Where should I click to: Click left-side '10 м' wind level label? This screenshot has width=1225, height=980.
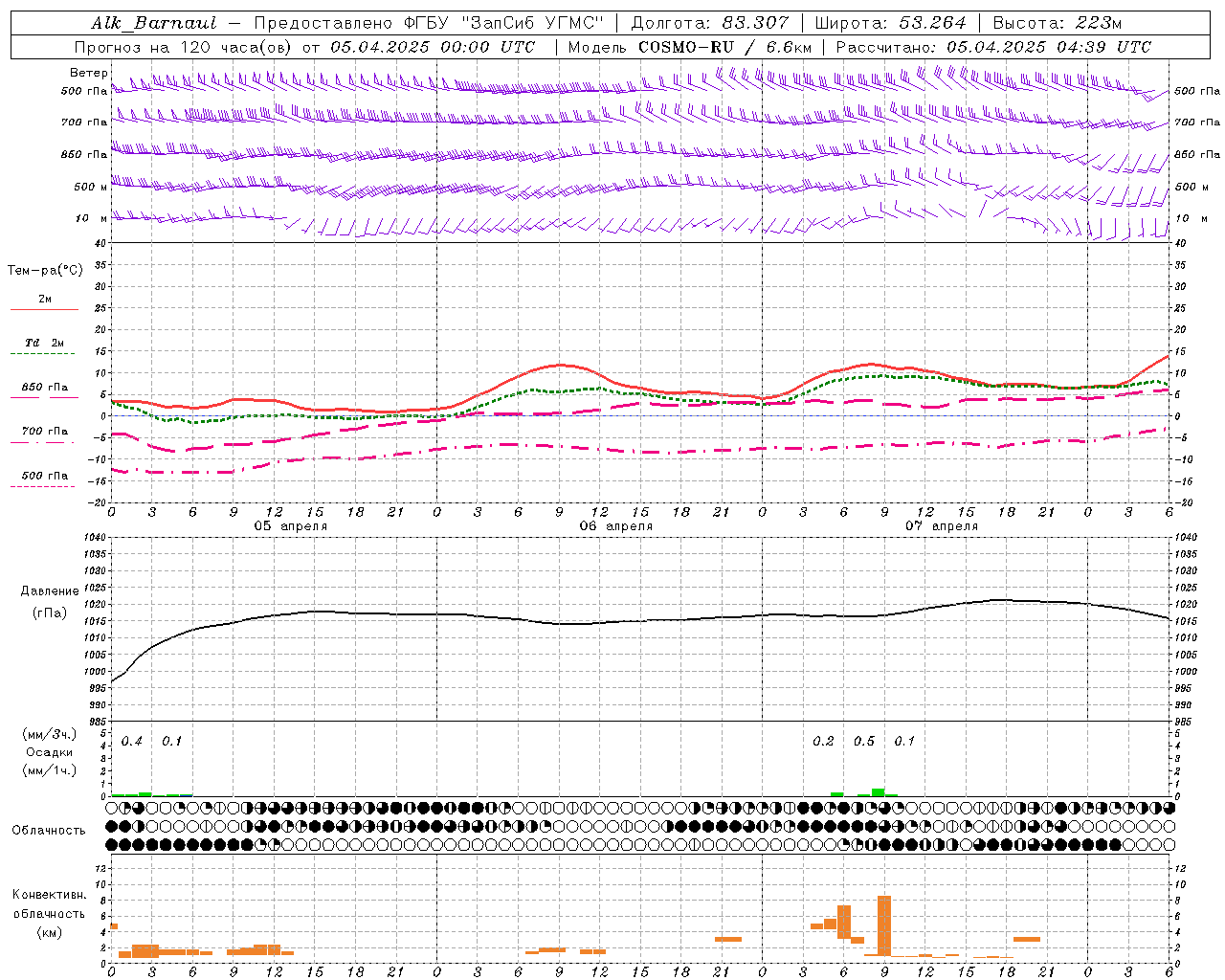coord(92,219)
